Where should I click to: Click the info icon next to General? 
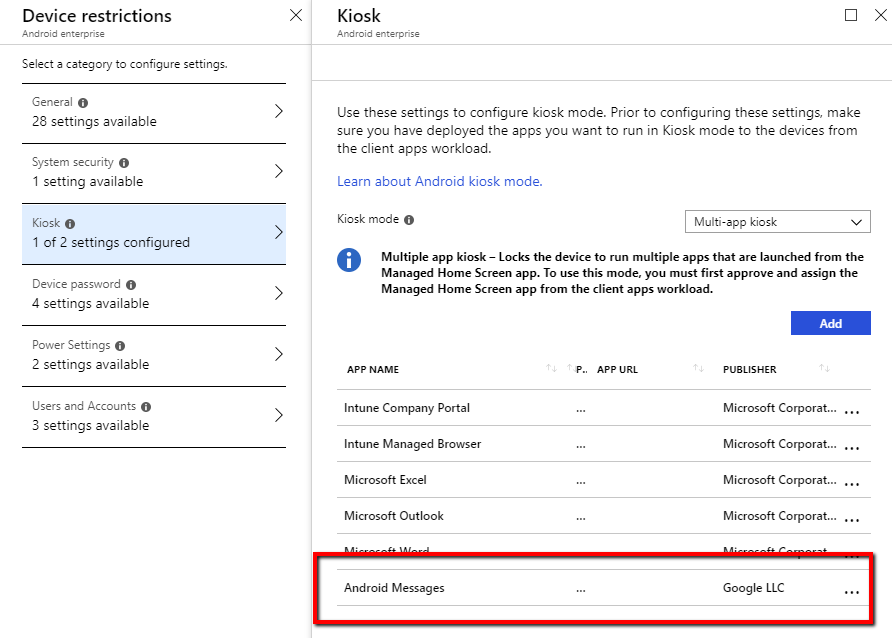click(x=83, y=103)
